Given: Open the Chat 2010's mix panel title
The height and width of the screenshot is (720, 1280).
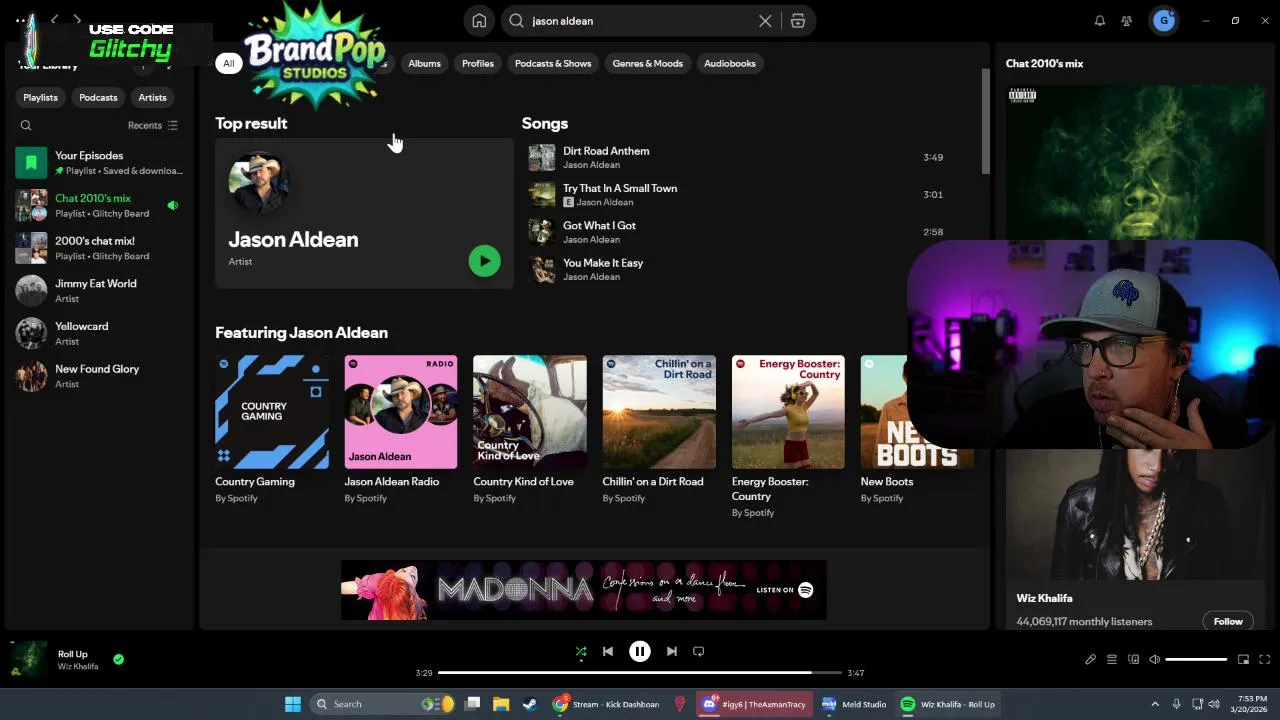Looking at the screenshot, I should point(1044,63).
